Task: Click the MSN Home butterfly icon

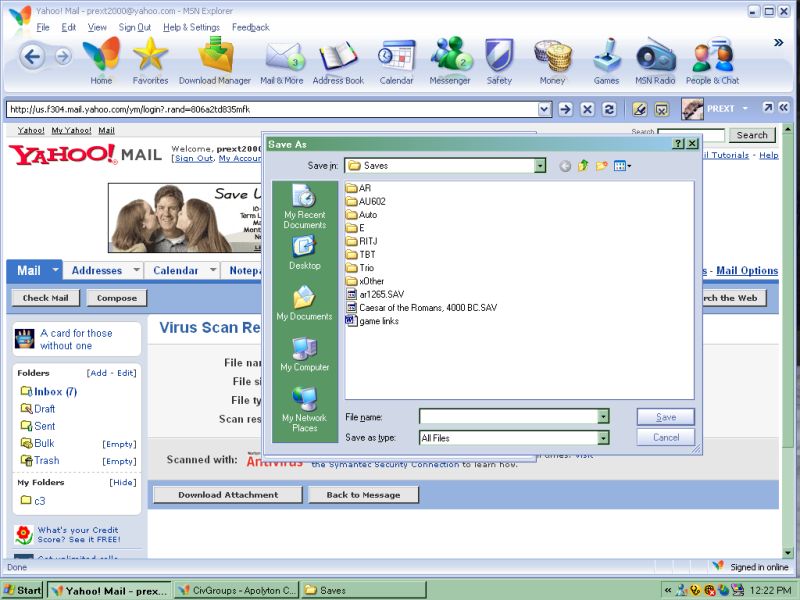Action: [x=101, y=56]
